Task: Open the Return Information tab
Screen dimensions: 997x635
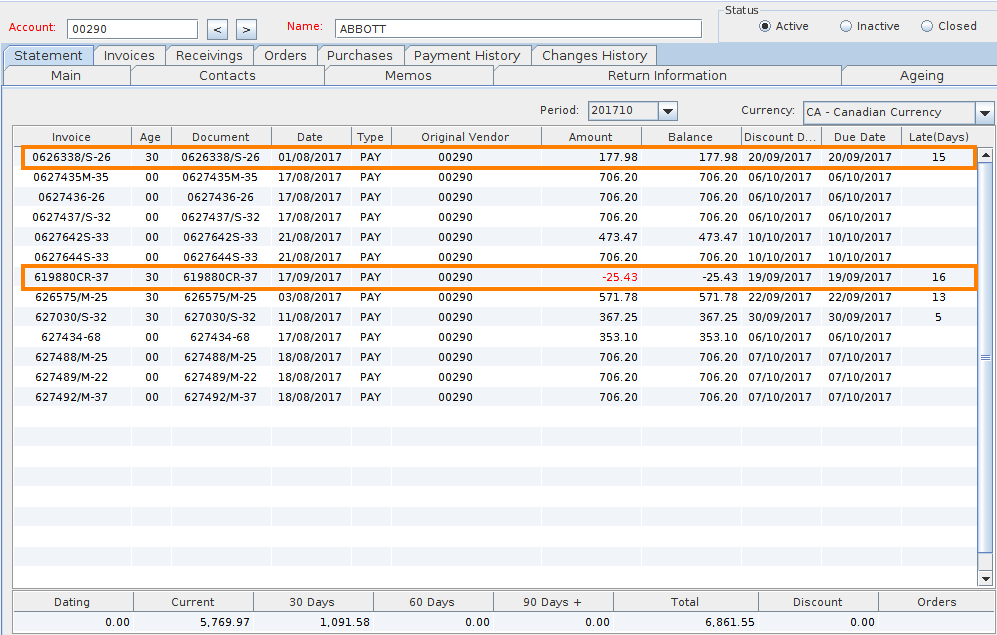Action: pos(667,76)
